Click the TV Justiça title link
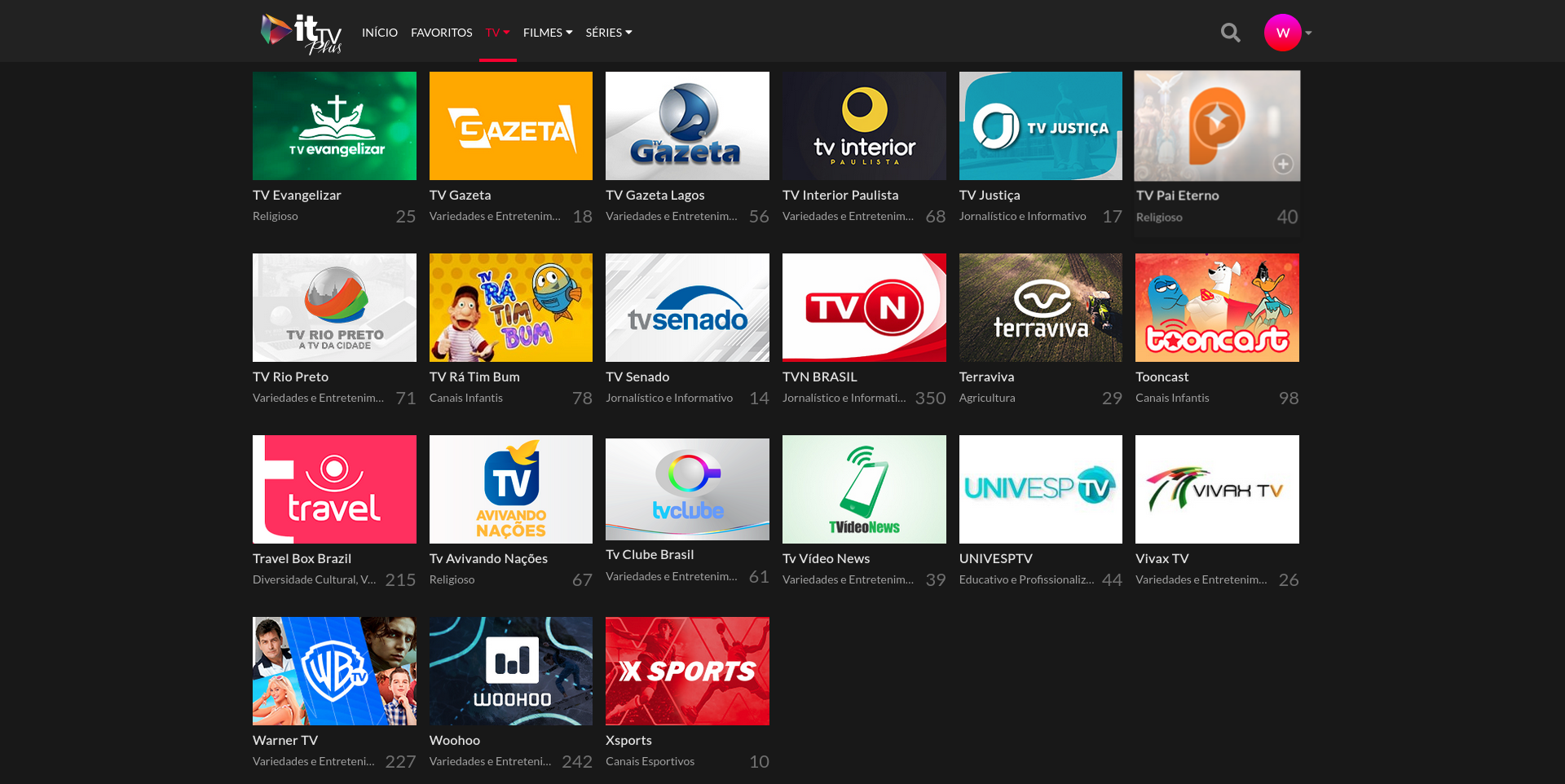This screenshot has height=784, width=1565. 990,196
